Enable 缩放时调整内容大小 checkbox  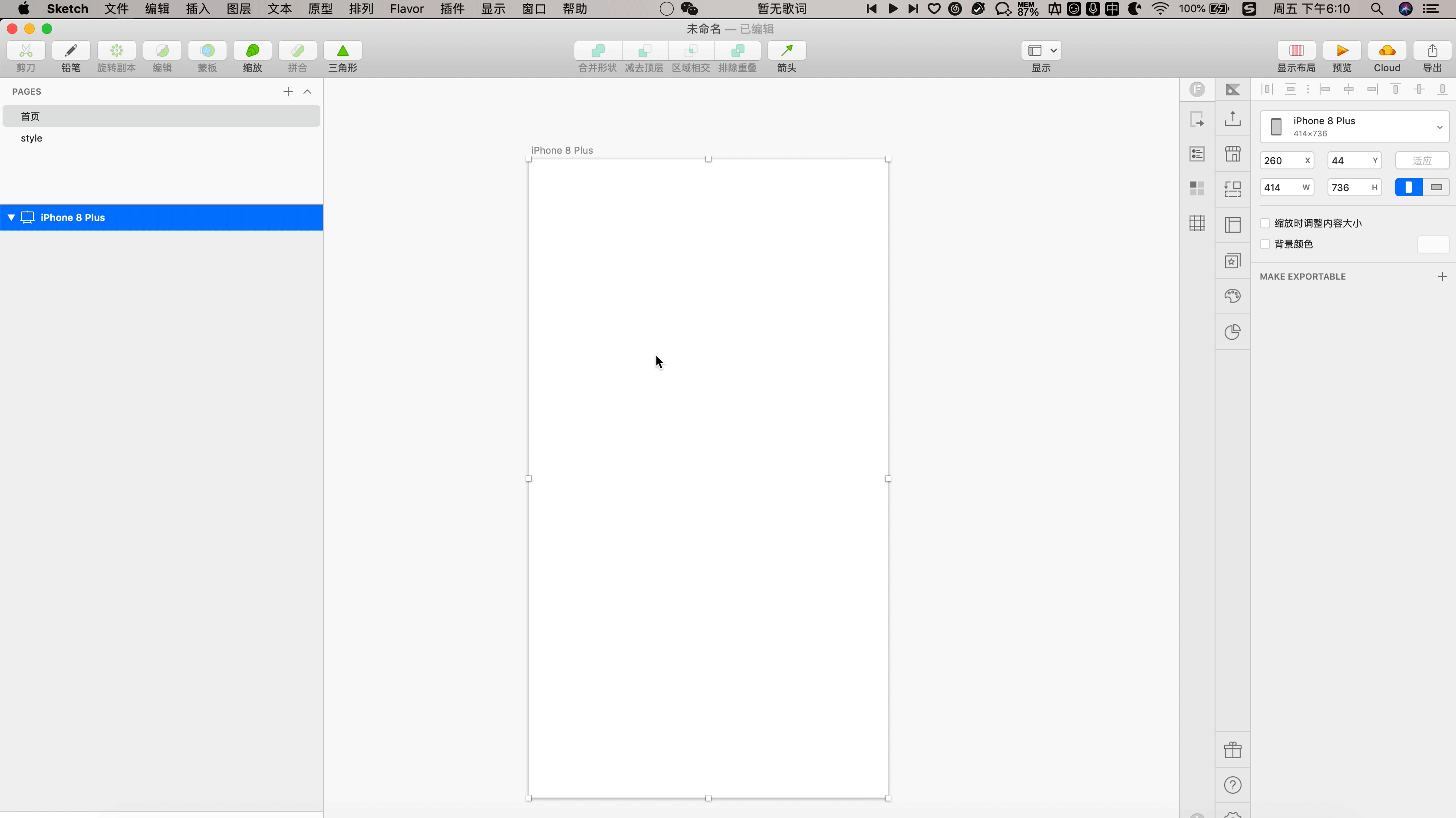click(x=1265, y=223)
